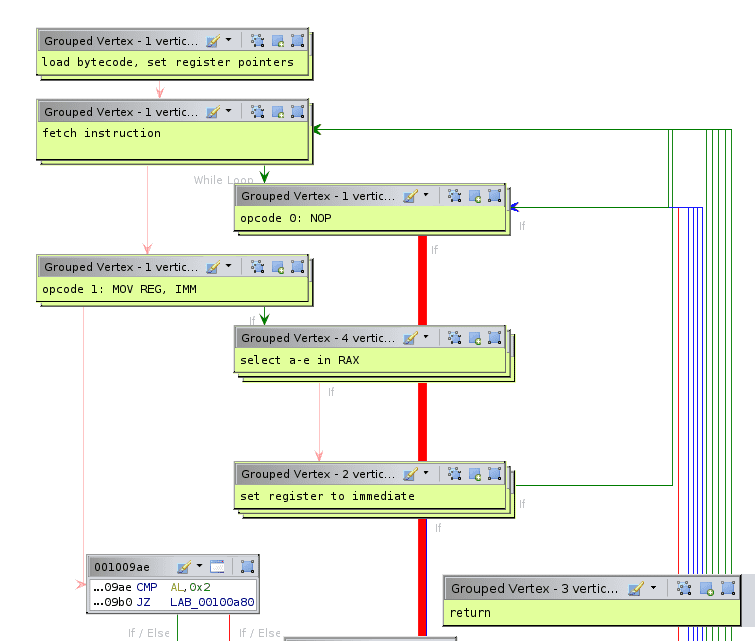Click add-to-group icon on "return" vertex

pos(706,589)
